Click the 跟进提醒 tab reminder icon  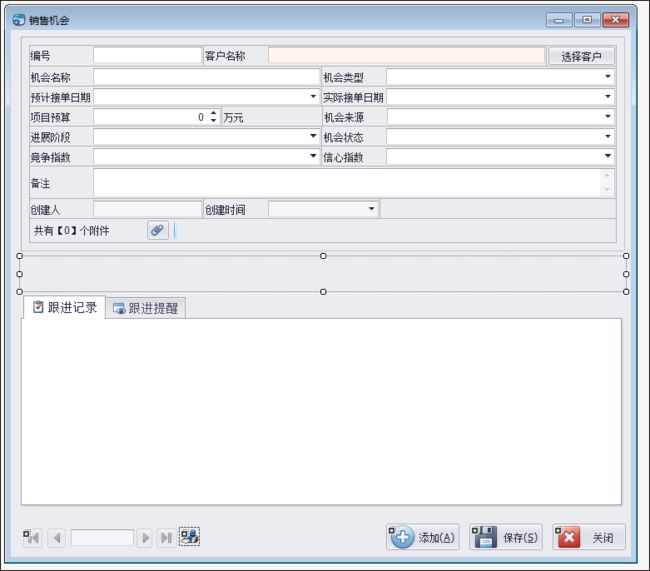pos(119,309)
